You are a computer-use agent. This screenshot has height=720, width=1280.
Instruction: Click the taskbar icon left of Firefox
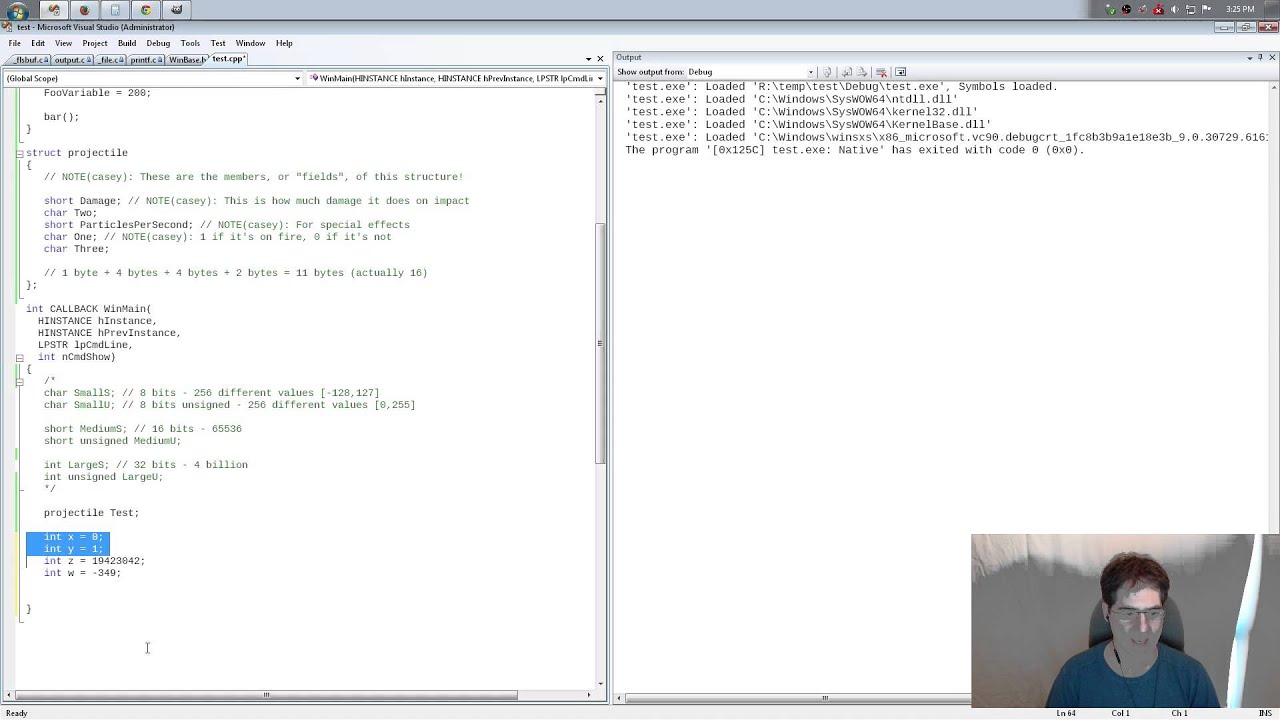pos(53,10)
